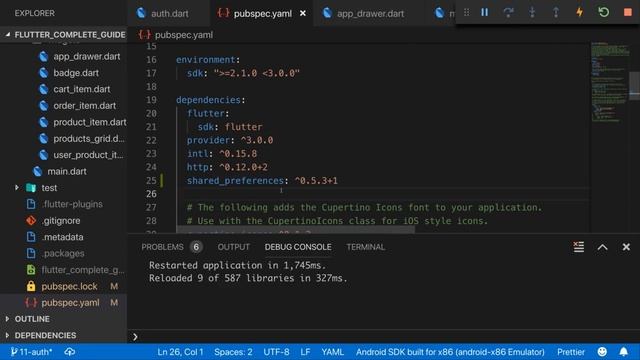Click the feedback smiley icon
The height and width of the screenshot is (360, 640).
click(x=602, y=352)
